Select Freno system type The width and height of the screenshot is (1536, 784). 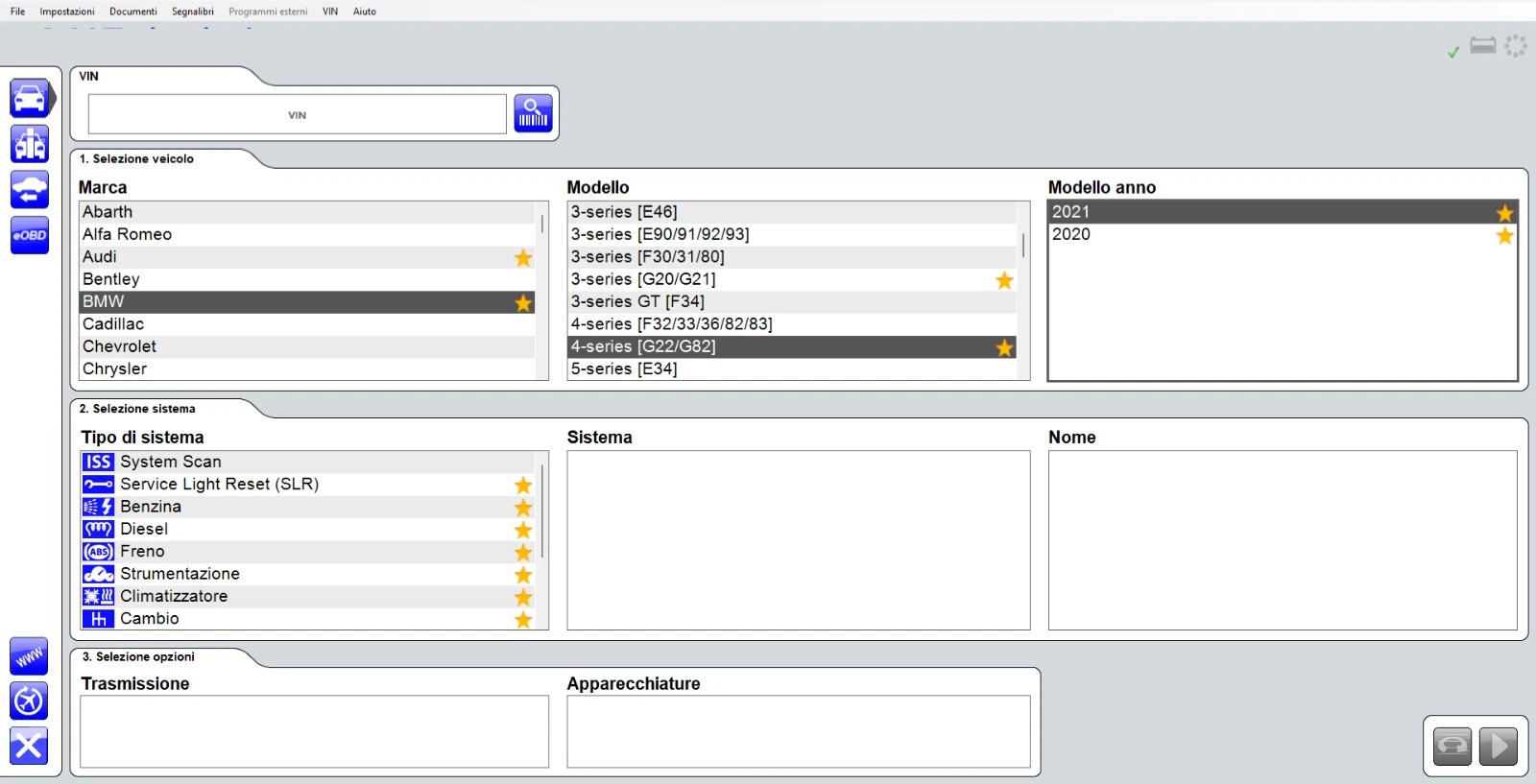pyautogui.click(x=142, y=552)
